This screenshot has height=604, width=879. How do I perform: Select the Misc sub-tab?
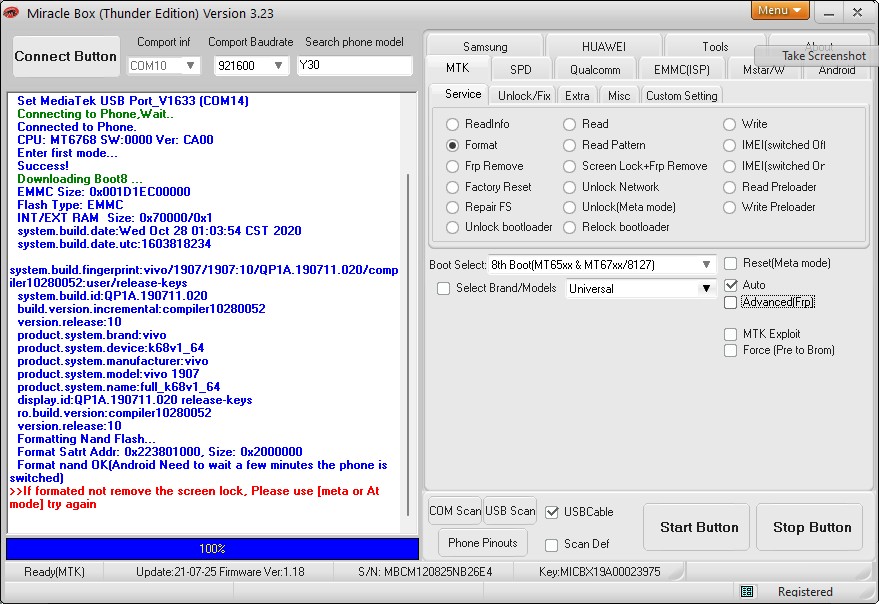[619, 96]
